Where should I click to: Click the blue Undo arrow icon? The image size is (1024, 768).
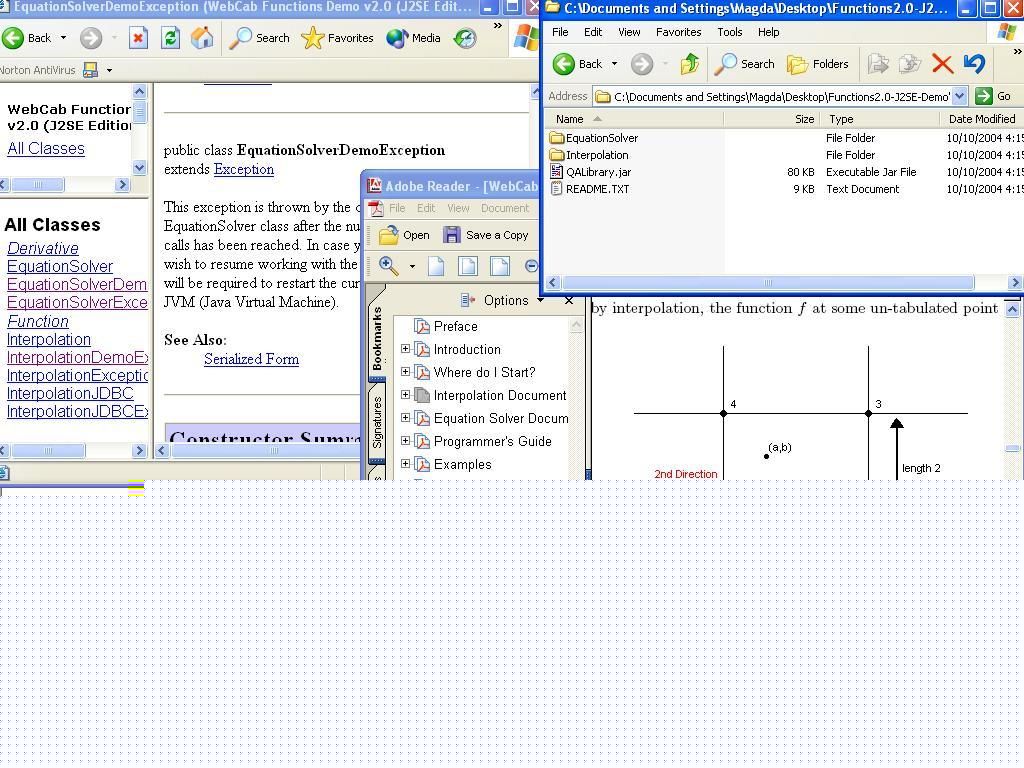click(x=973, y=64)
